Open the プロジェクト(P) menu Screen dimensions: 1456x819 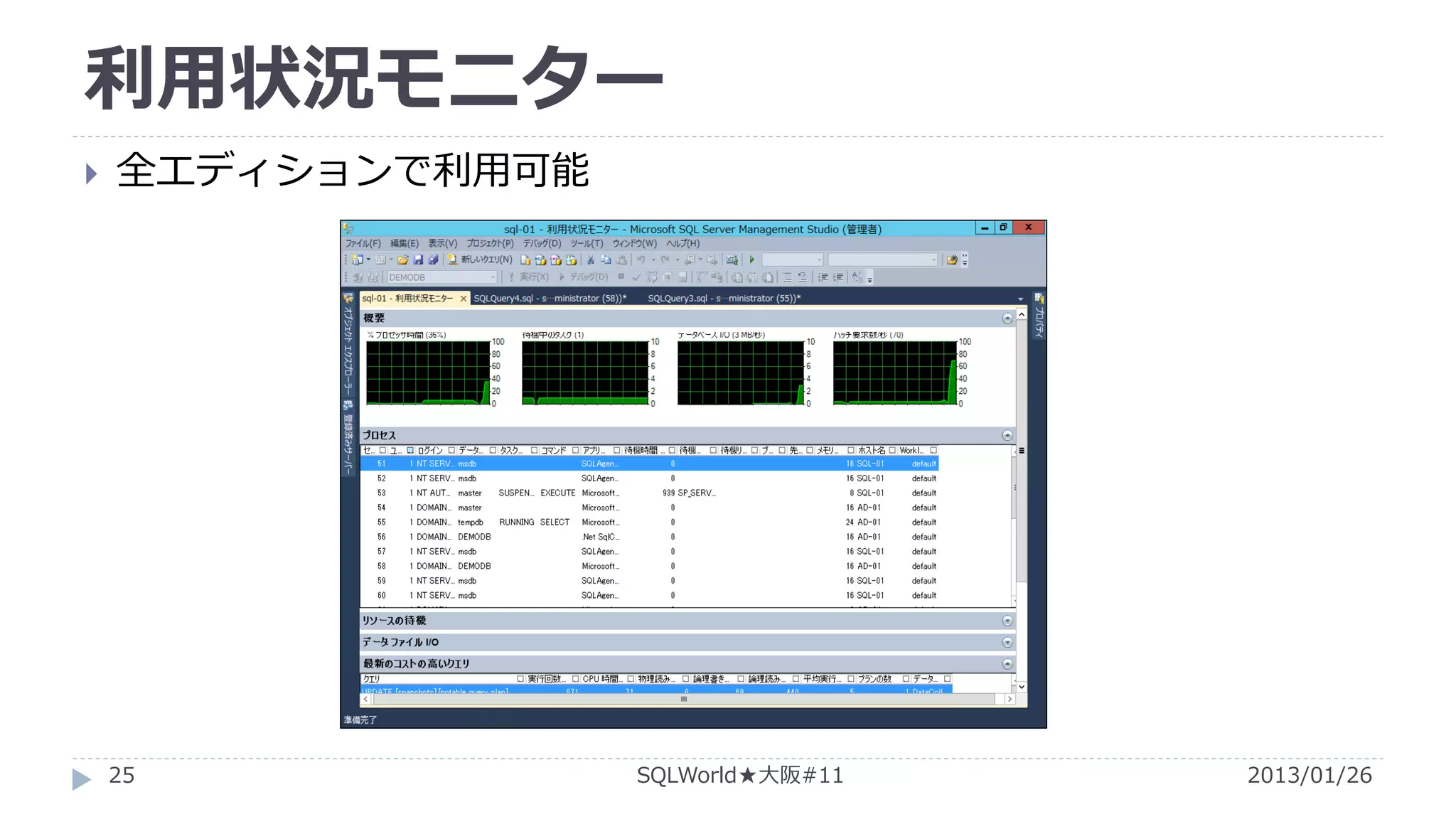[490, 243]
